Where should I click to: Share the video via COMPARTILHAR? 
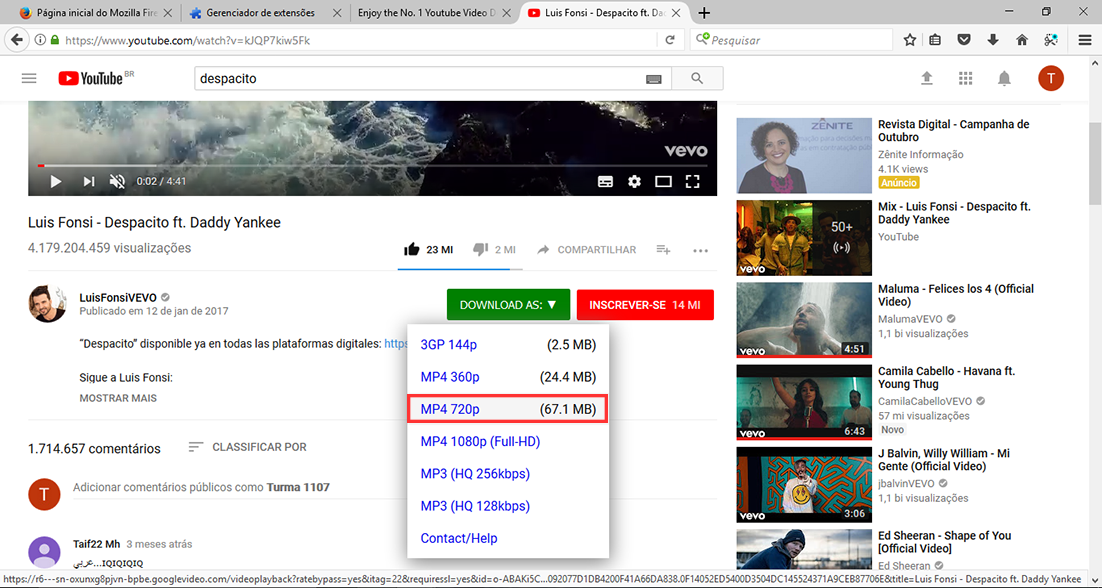(587, 249)
